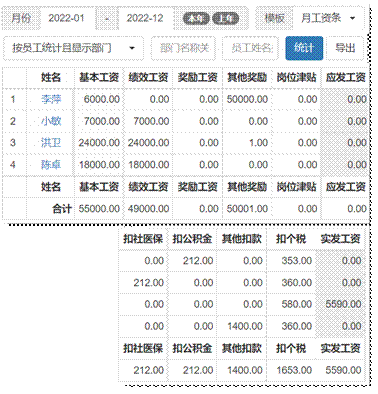Click the start month field 2022-01
378x394 pixels.
pyautogui.click(x=67, y=18)
